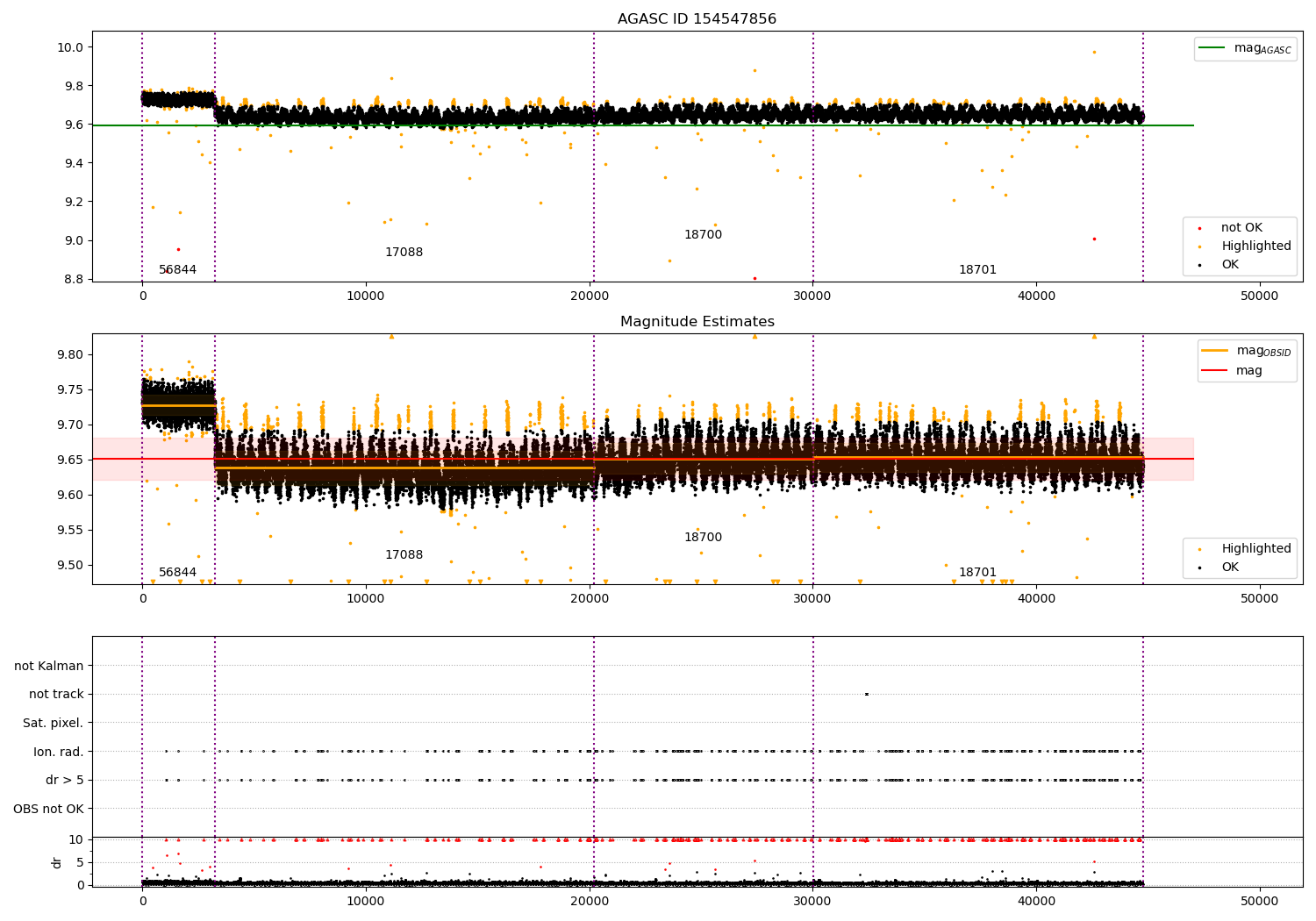Click the 'OBS not OK' row label
The width and height of the screenshot is (1316, 921).
pos(48,809)
